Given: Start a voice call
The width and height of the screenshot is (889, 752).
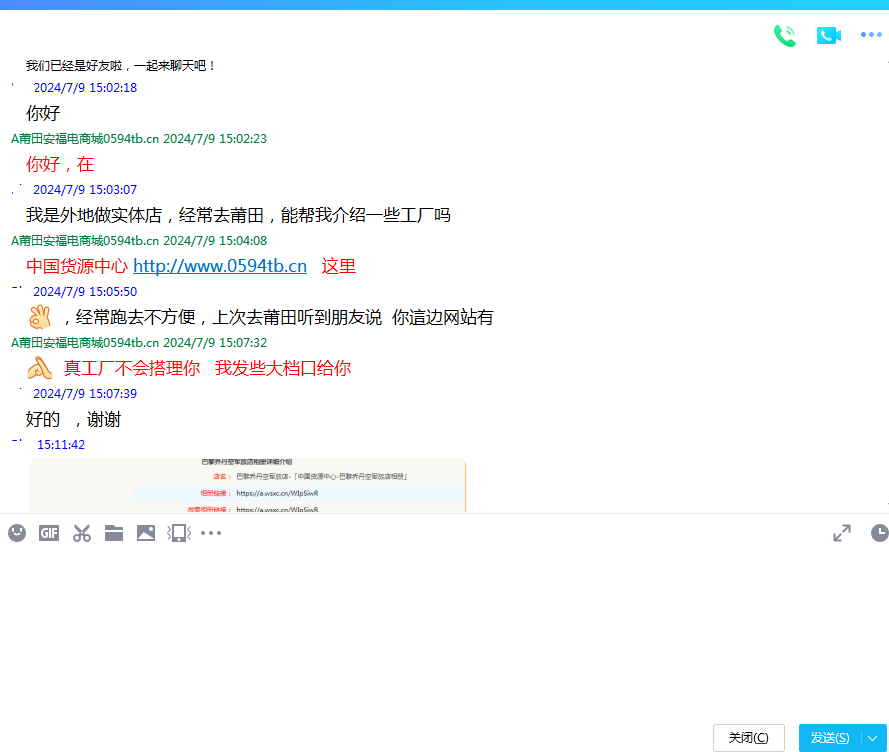Looking at the screenshot, I should coord(785,36).
